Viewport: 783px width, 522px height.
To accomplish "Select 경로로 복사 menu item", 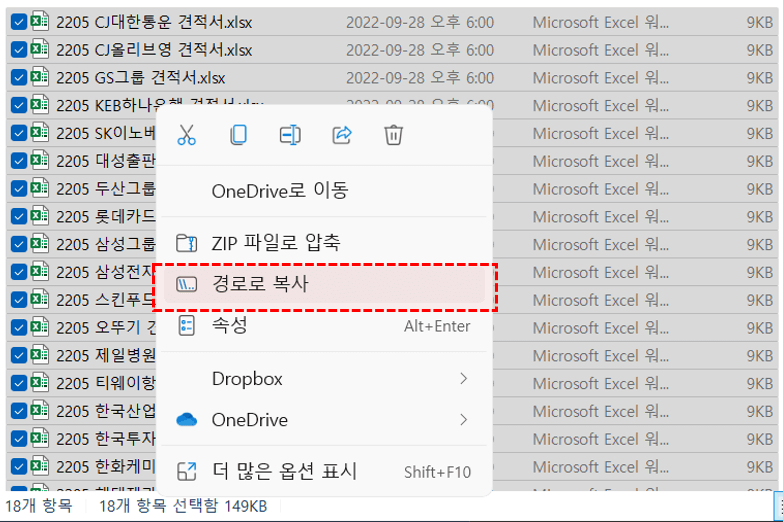I will coord(324,285).
